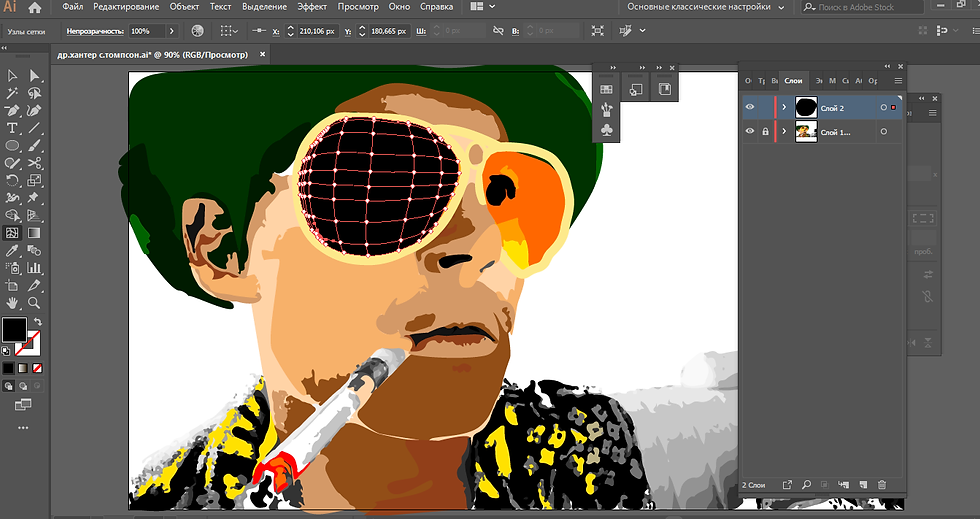The image size is (980, 519).
Task: Open Layers panel hamburger menu
Action: [x=898, y=81]
